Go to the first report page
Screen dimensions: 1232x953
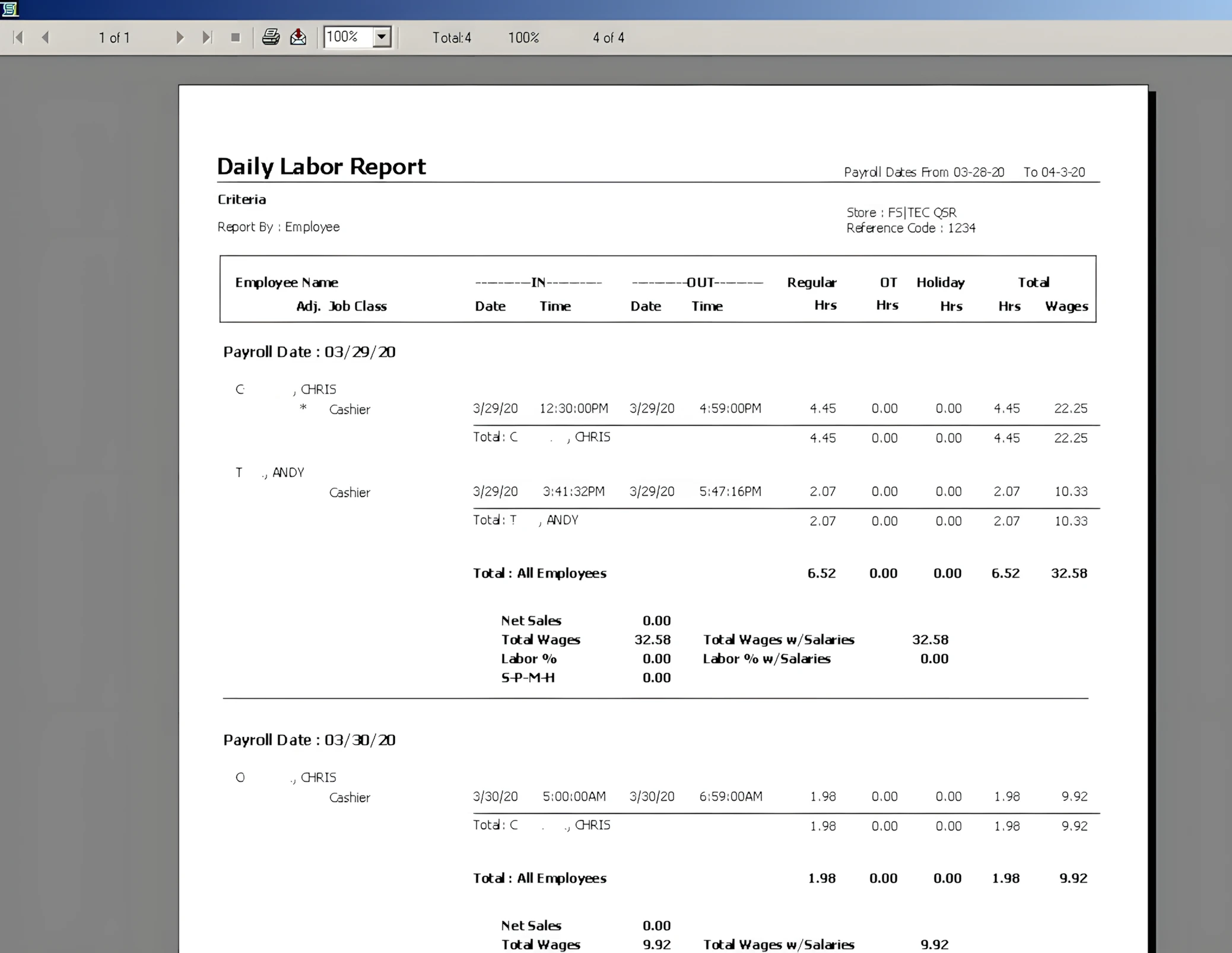pyautogui.click(x=18, y=38)
